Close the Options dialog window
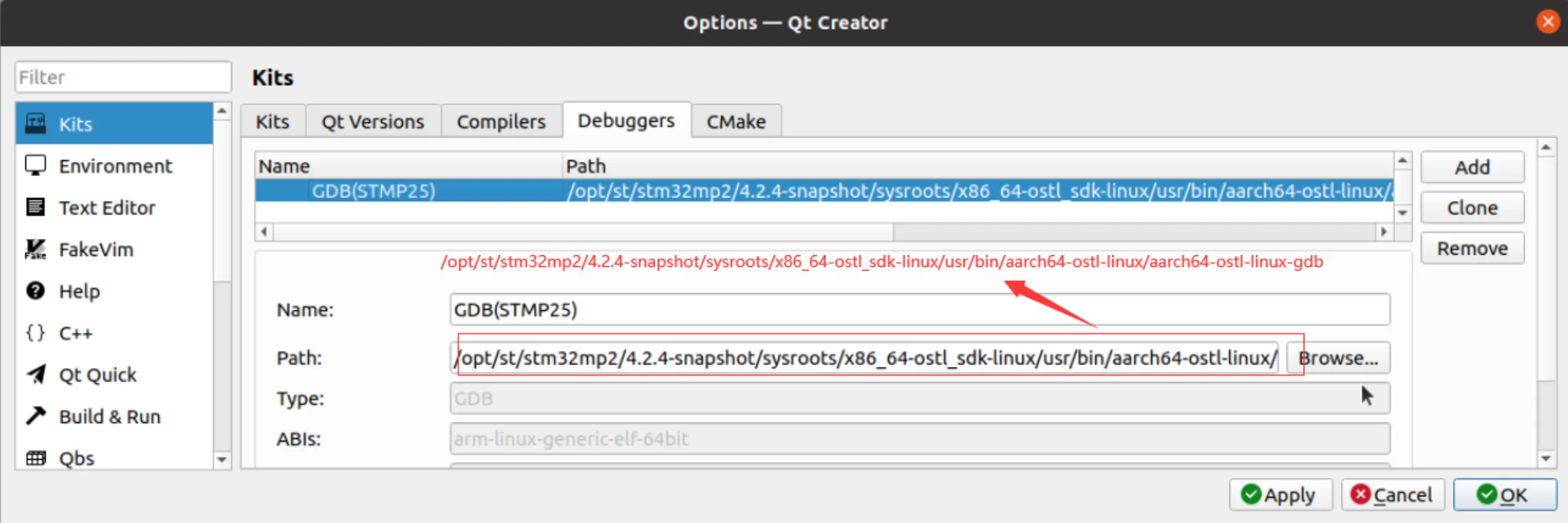This screenshot has height=523, width=1568. [1548, 22]
